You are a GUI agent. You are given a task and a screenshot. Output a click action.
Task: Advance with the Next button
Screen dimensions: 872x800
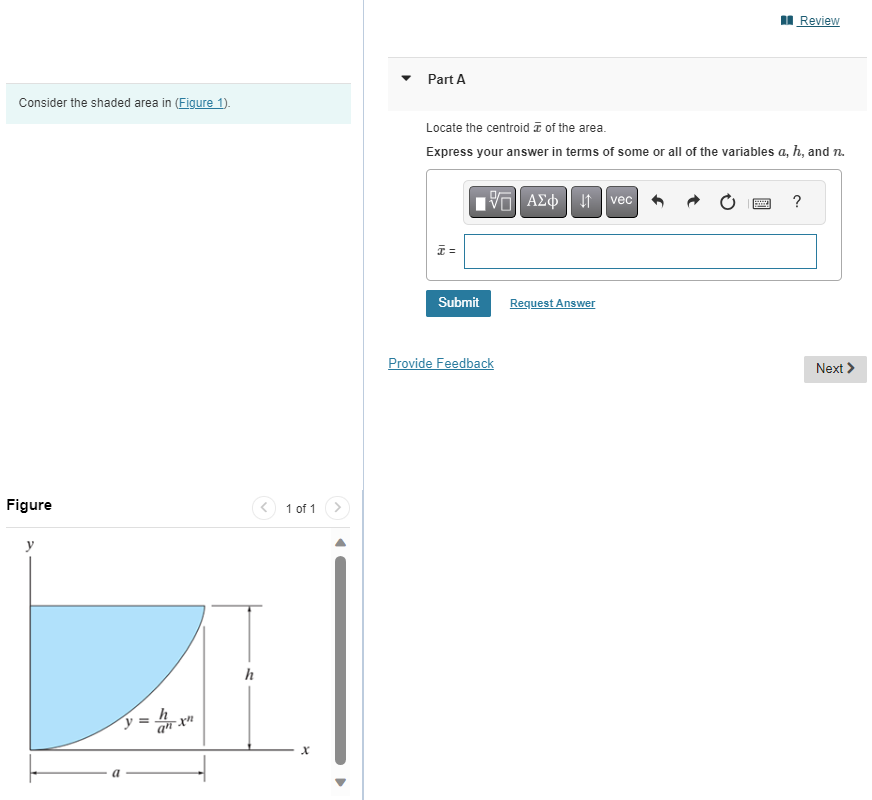click(x=835, y=369)
